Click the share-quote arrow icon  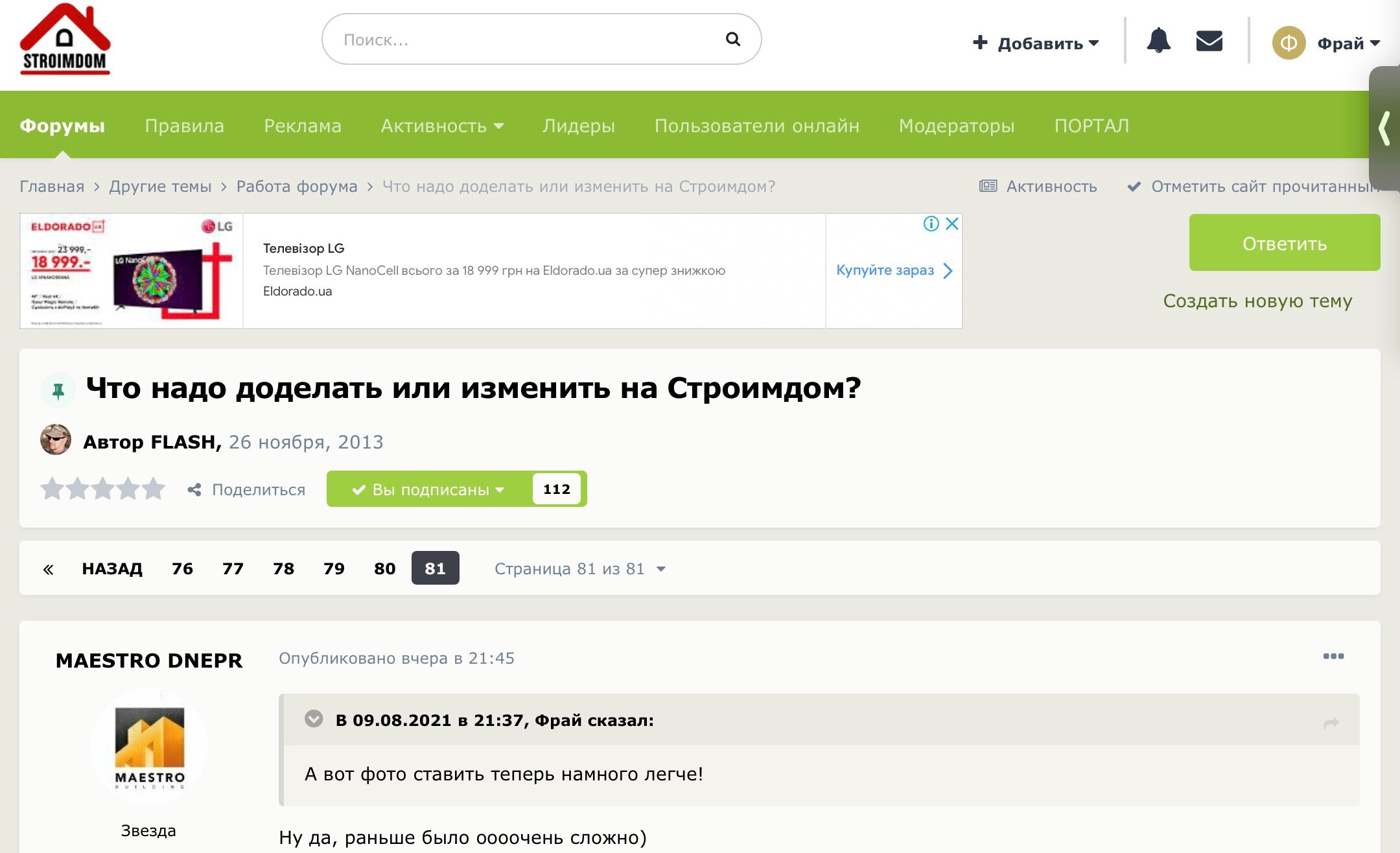coord(1331,723)
